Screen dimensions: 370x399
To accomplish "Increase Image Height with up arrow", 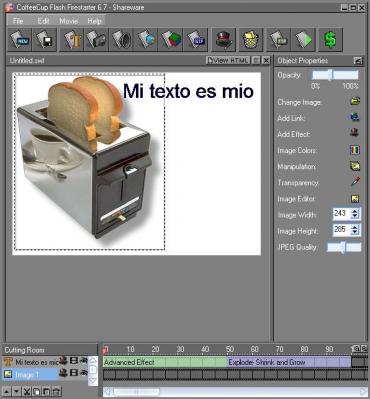I will [x=355, y=227].
